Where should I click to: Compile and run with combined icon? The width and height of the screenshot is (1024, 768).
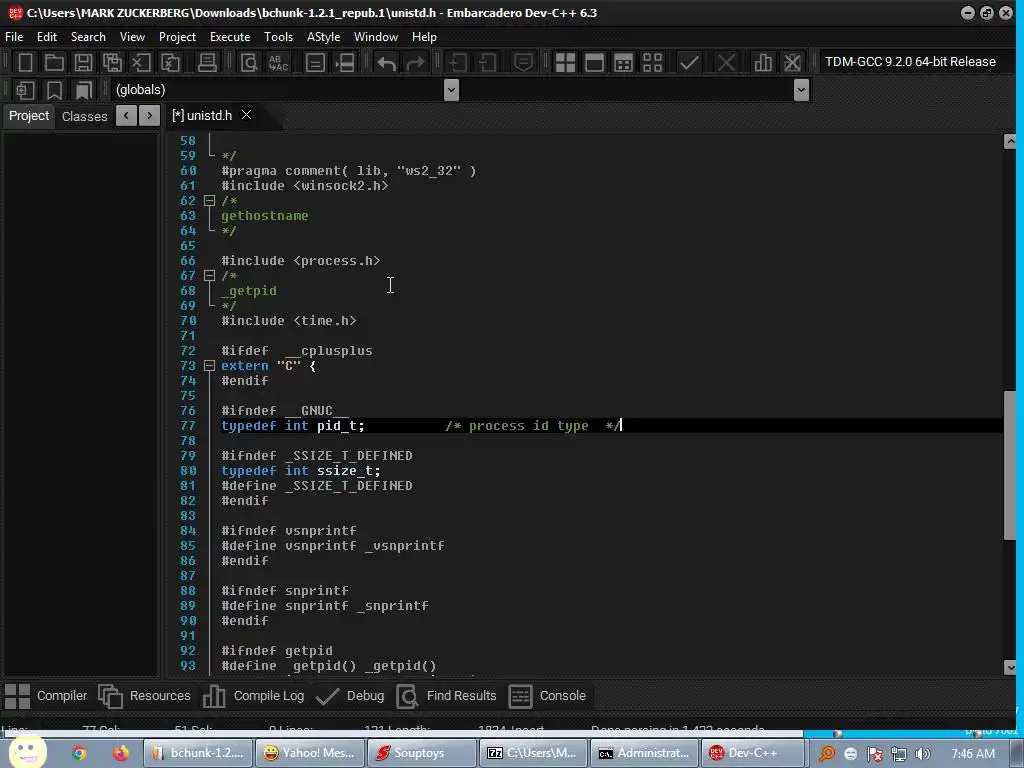[x=623, y=63]
